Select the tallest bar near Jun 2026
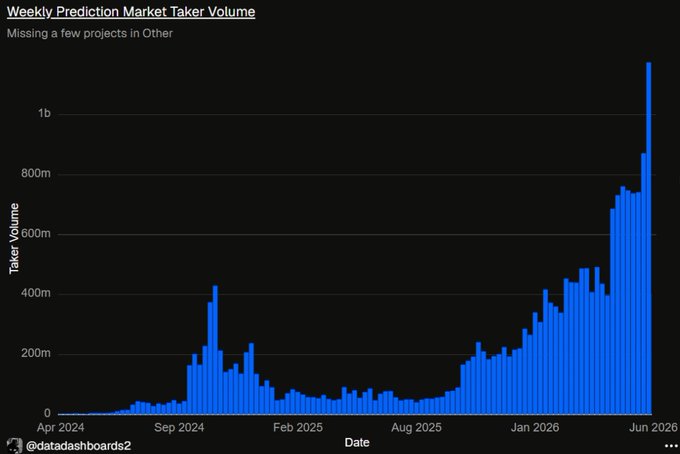Image resolution: width=680 pixels, height=454 pixels. [x=649, y=238]
